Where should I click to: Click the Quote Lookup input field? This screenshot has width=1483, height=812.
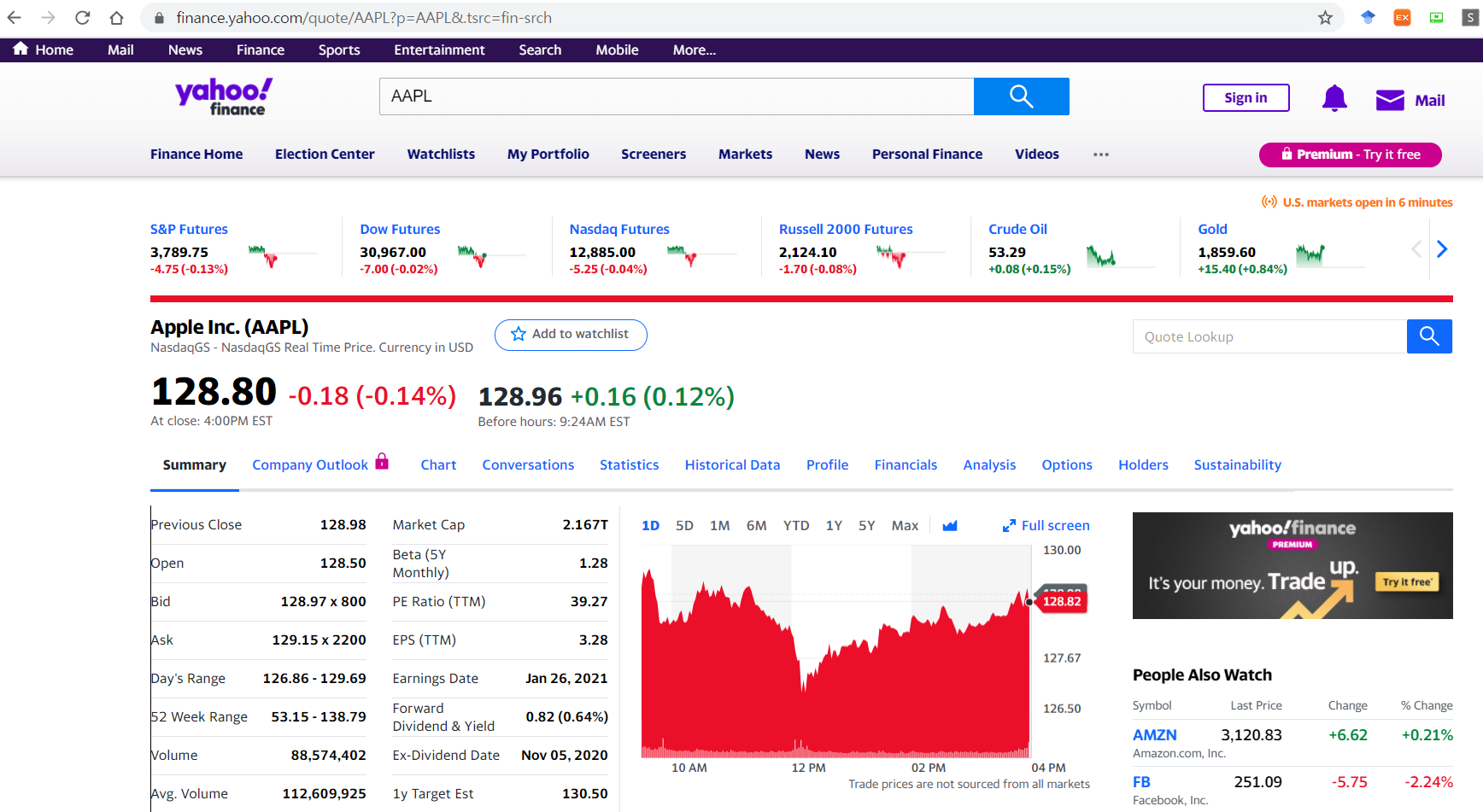[x=1269, y=336]
